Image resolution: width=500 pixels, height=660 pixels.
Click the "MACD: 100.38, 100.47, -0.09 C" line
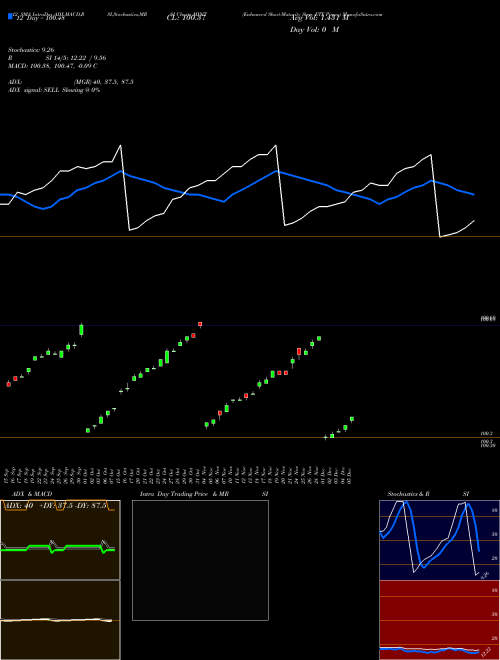point(53,66)
